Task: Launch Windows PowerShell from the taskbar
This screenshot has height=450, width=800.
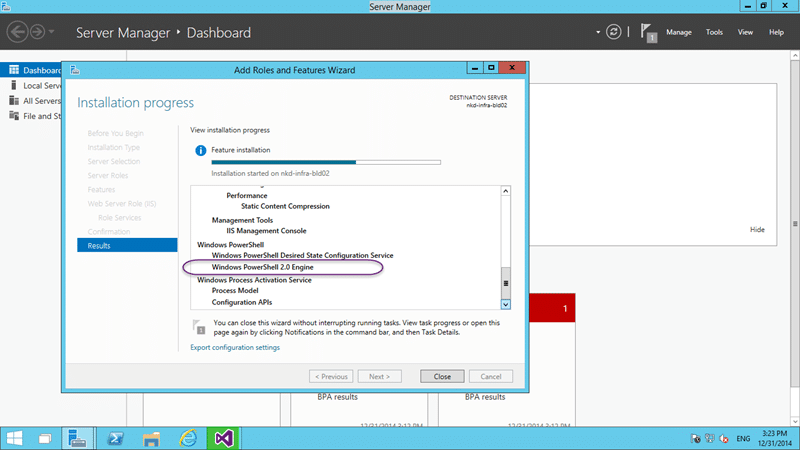Action: 115,438
